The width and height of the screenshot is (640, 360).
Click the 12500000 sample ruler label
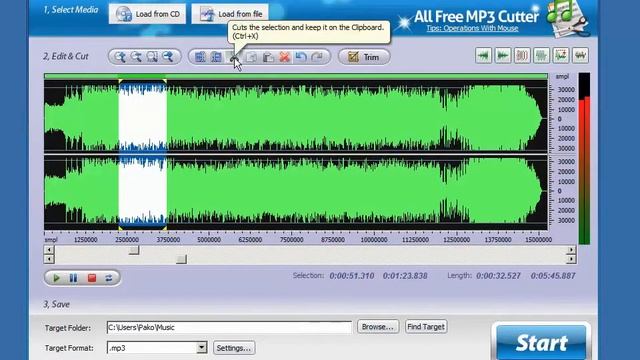click(456, 240)
